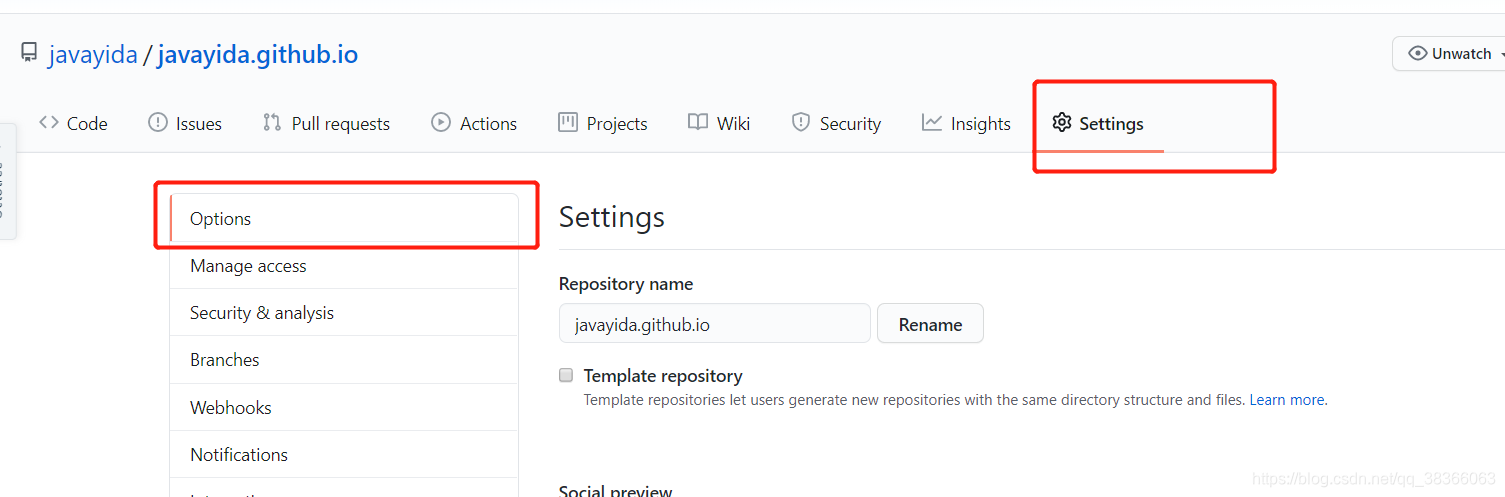This screenshot has height=497, width=1505.
Task: Click the Actions tab play icon
Action: (441, 123)
